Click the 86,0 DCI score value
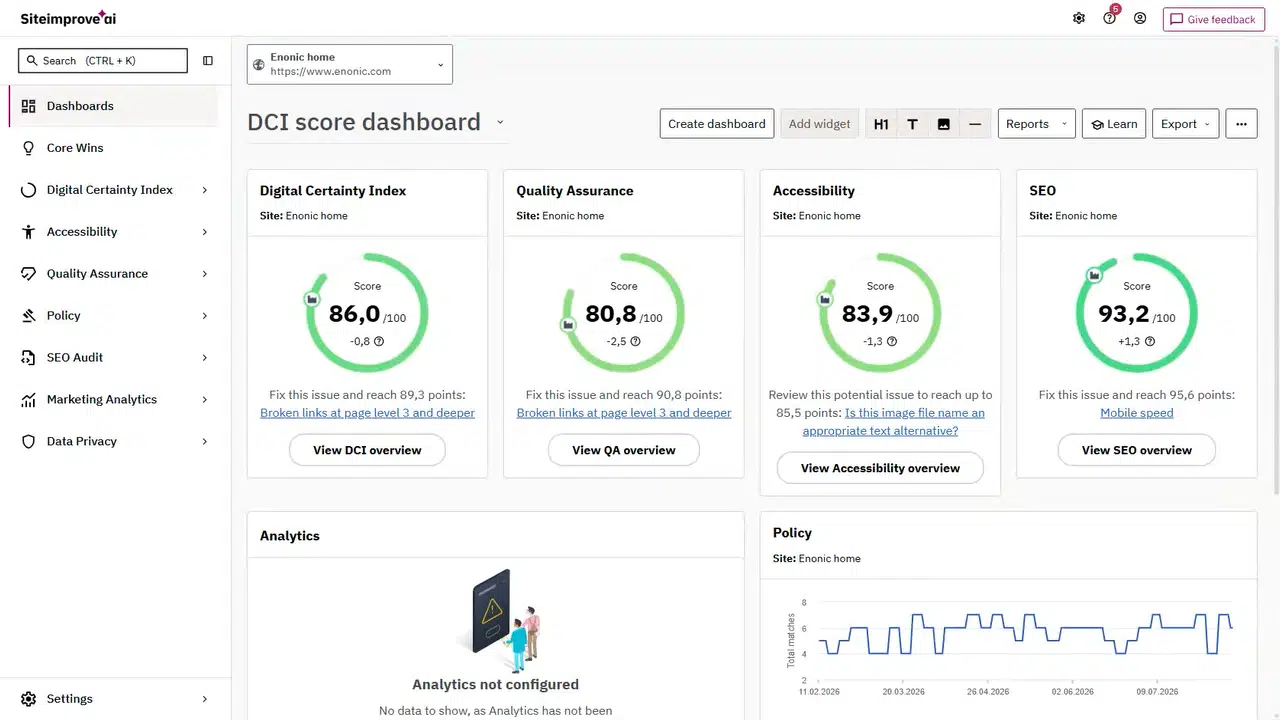Image resolution: width=1280 pixels, height=720 pixels. 355,314
